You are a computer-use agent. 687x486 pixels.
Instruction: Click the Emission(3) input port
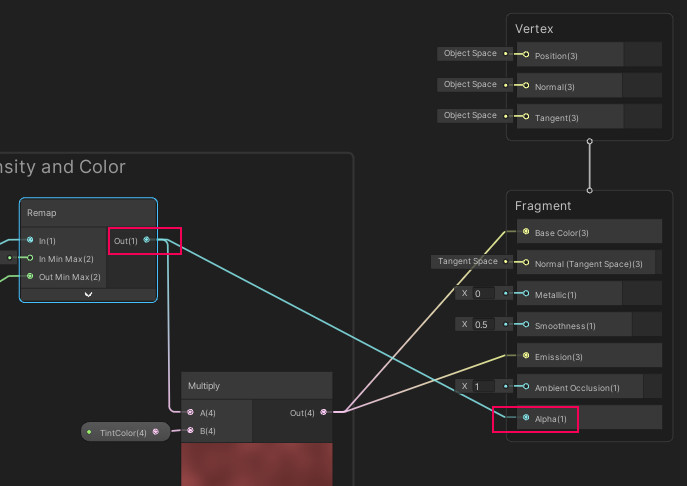(526, 356)
